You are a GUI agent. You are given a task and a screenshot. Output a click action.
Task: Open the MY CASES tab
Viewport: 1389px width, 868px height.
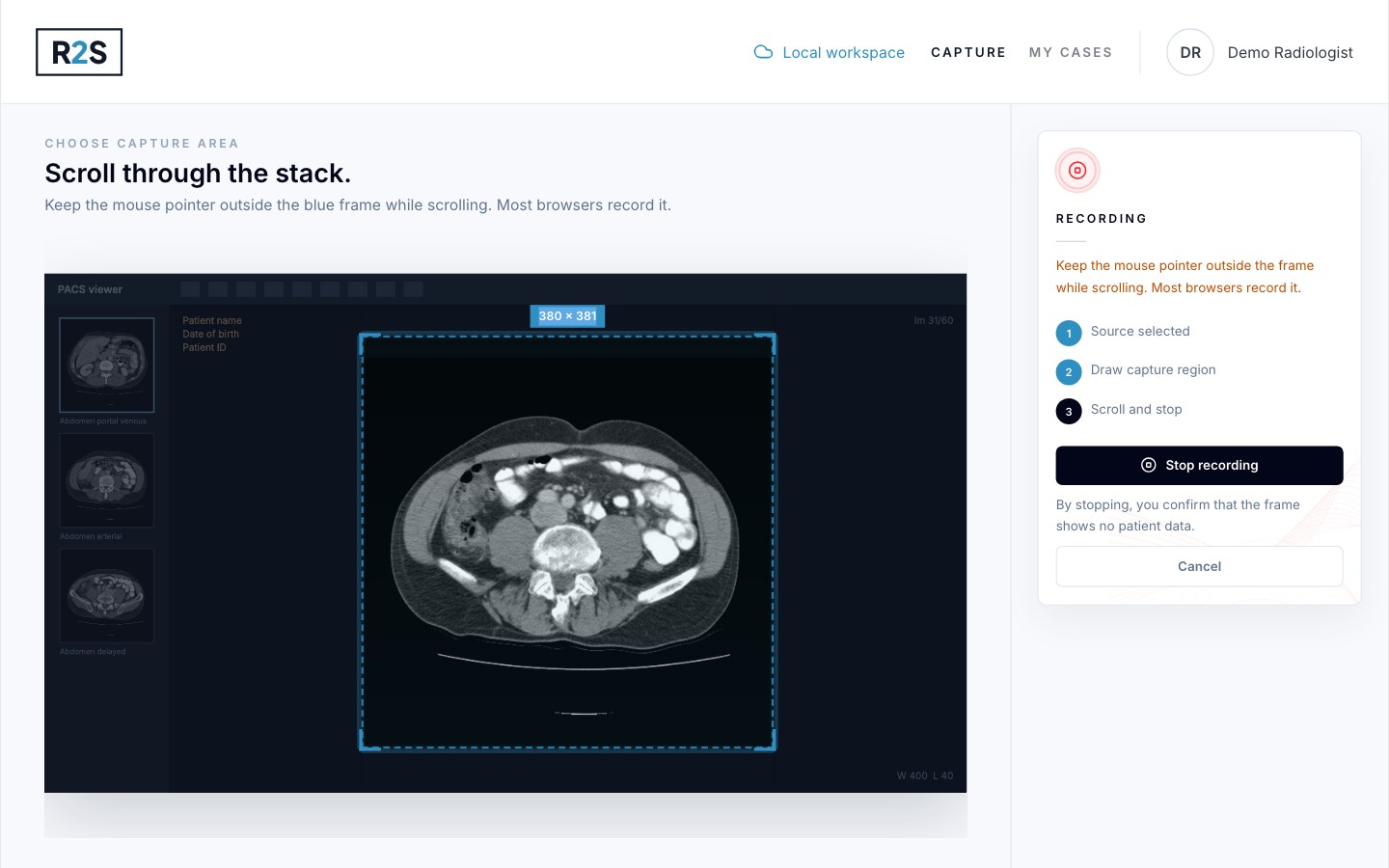(1071, 52)
